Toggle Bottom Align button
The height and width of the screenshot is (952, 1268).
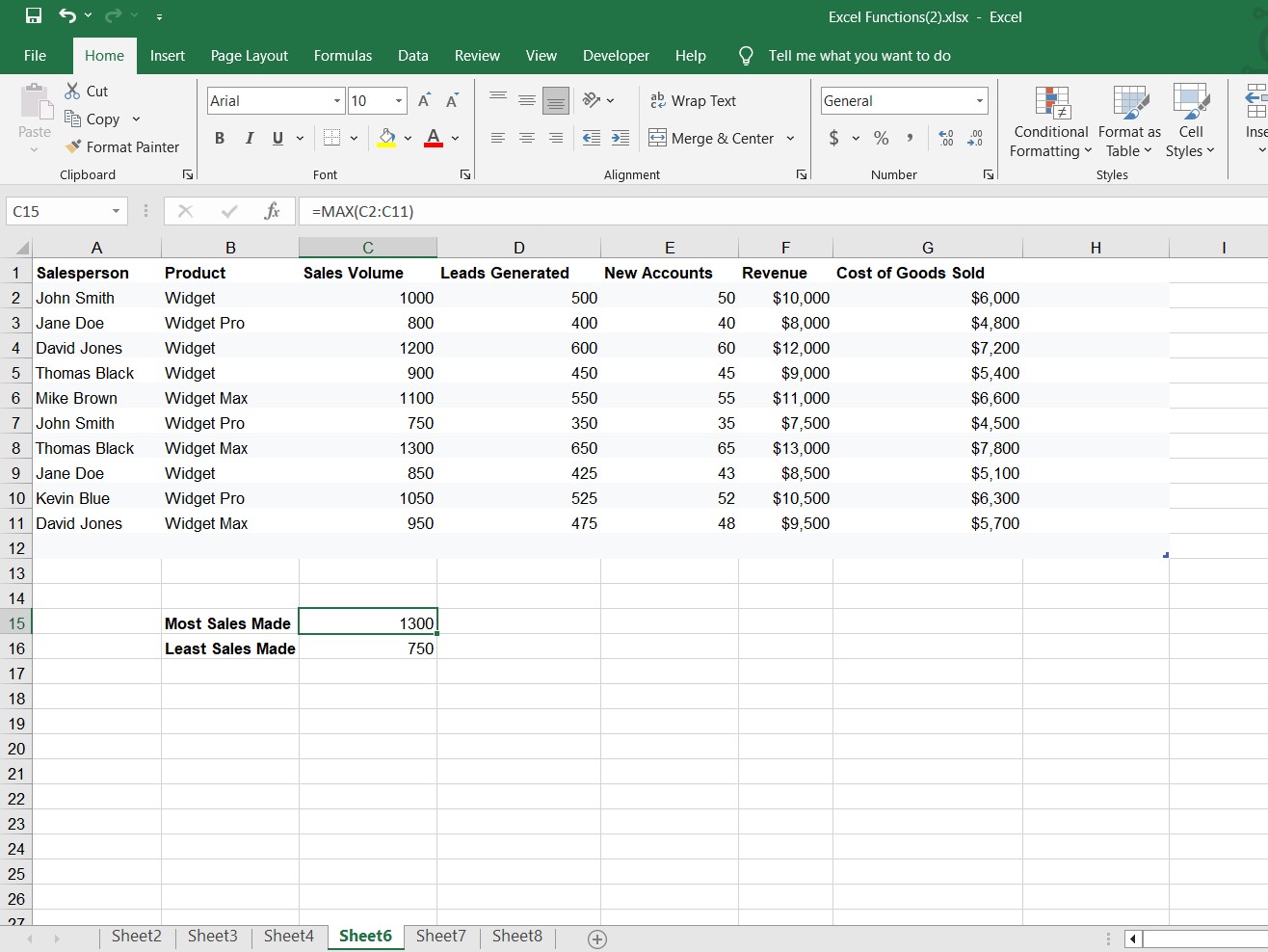point(556,100)
